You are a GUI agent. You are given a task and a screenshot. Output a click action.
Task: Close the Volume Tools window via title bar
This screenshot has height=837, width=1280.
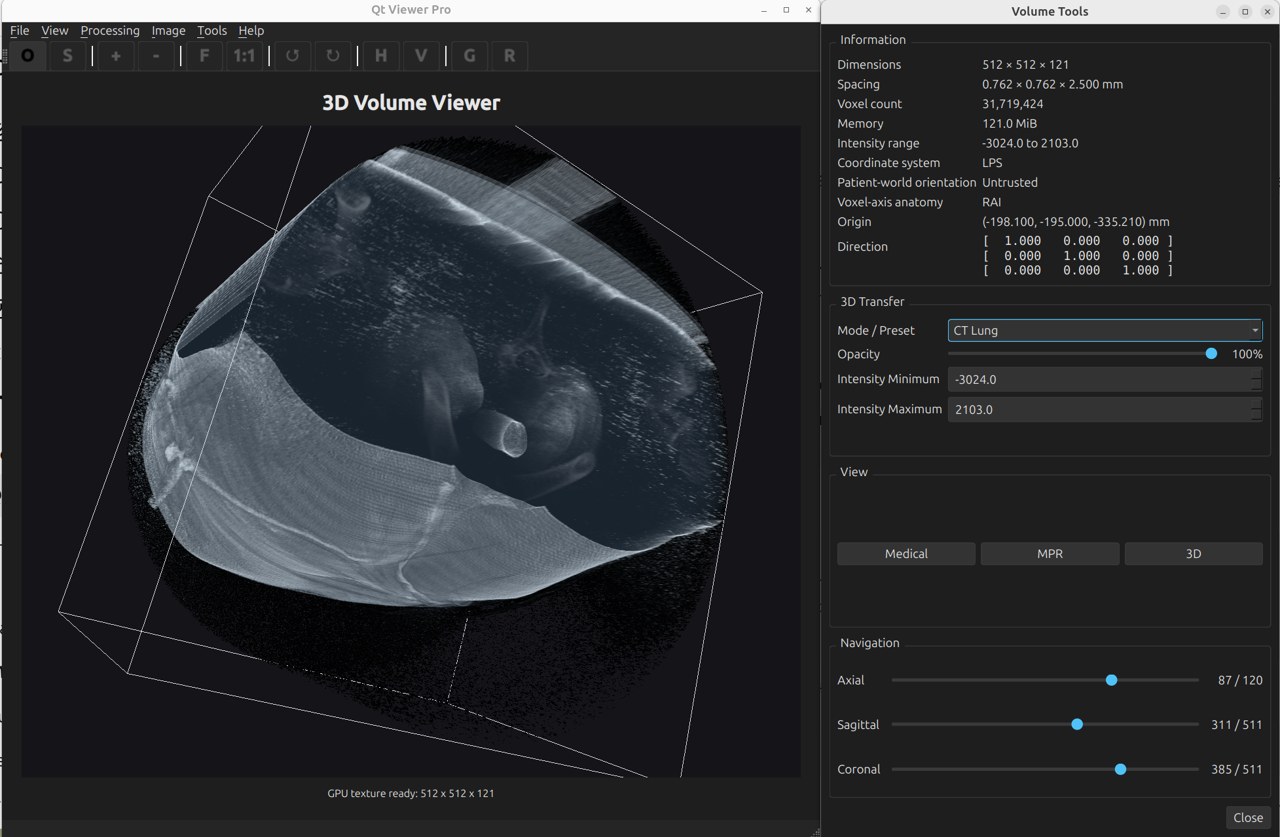pos(1267,12)
